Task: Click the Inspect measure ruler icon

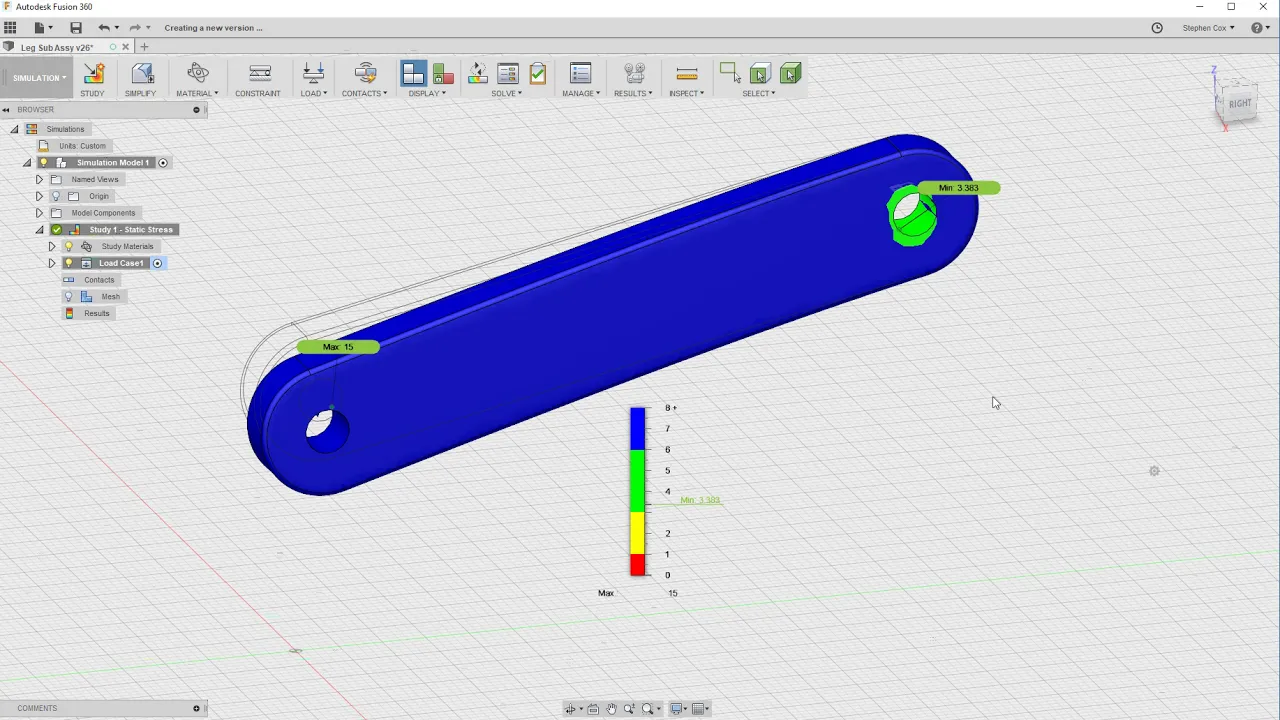Action: (x=686, y=73)
